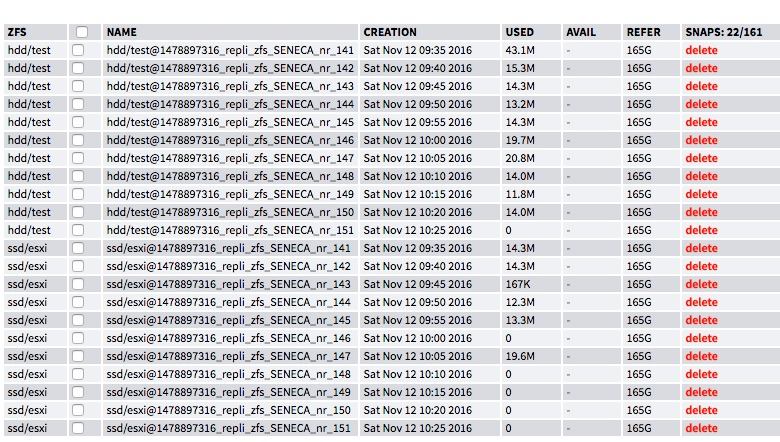
Task: Sort by the NAME column header
Action: [x=121, y=32]
